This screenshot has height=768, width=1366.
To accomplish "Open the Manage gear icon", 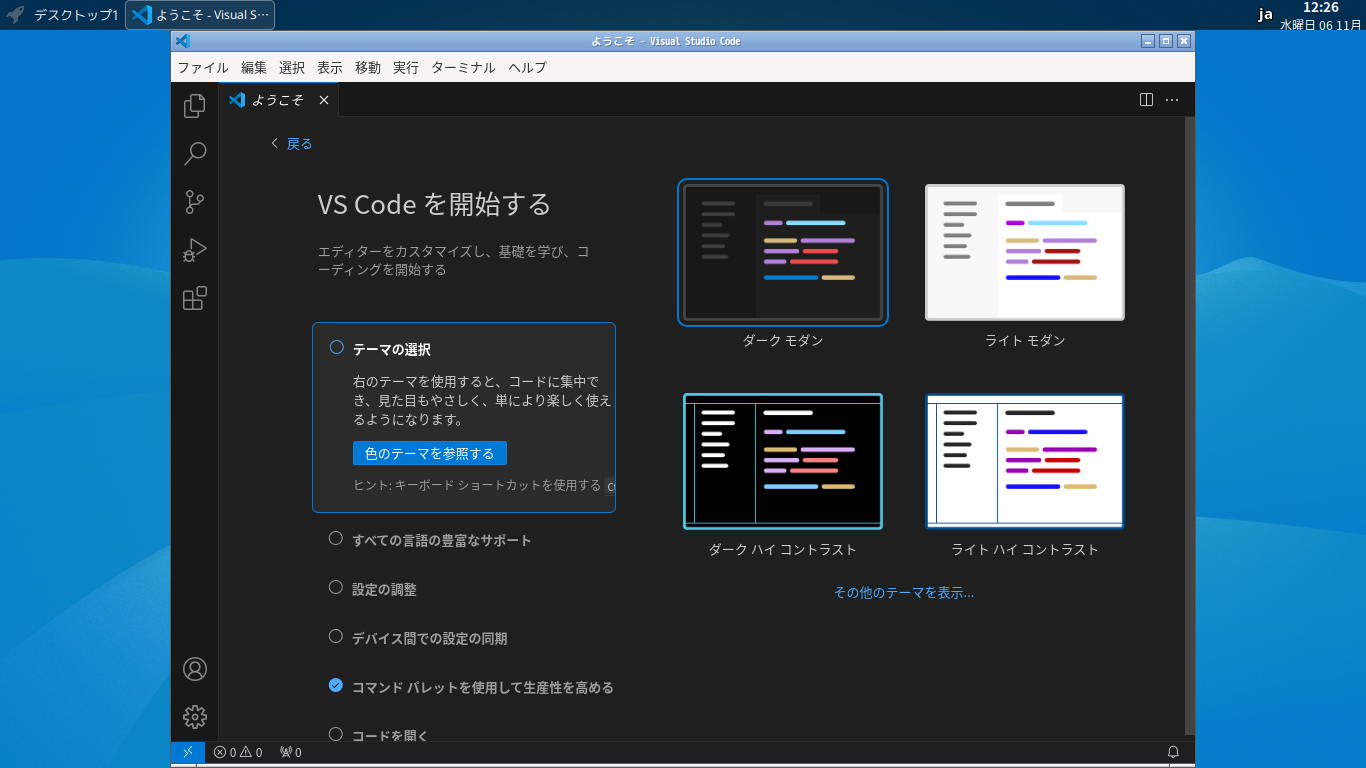I will (195, 717).
